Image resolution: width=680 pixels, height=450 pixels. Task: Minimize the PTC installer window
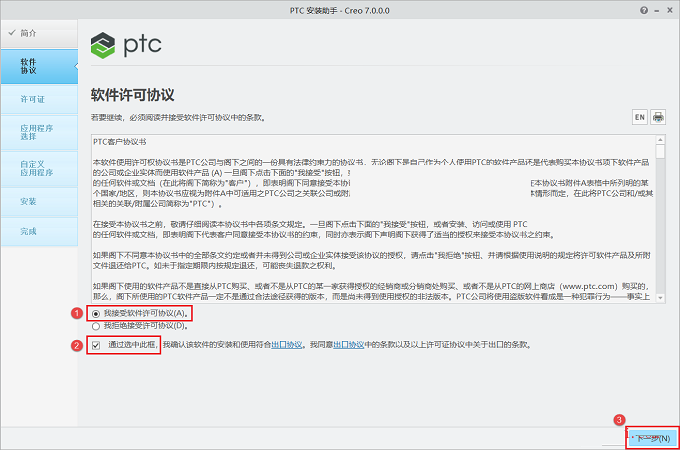[657, 11]
